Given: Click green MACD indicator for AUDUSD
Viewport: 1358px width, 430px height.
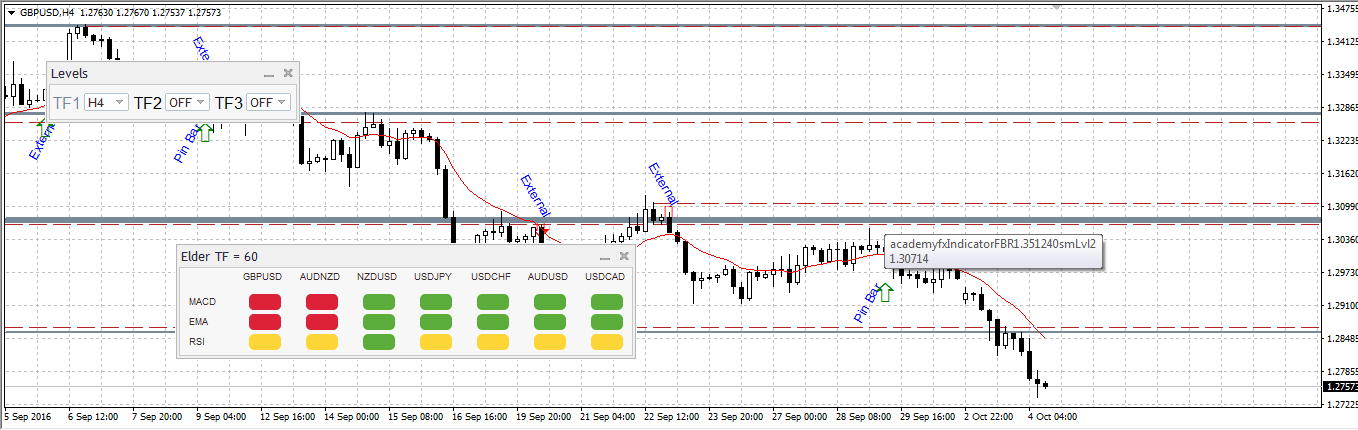Looking at the screenshot, I should [x=549, y=301].
